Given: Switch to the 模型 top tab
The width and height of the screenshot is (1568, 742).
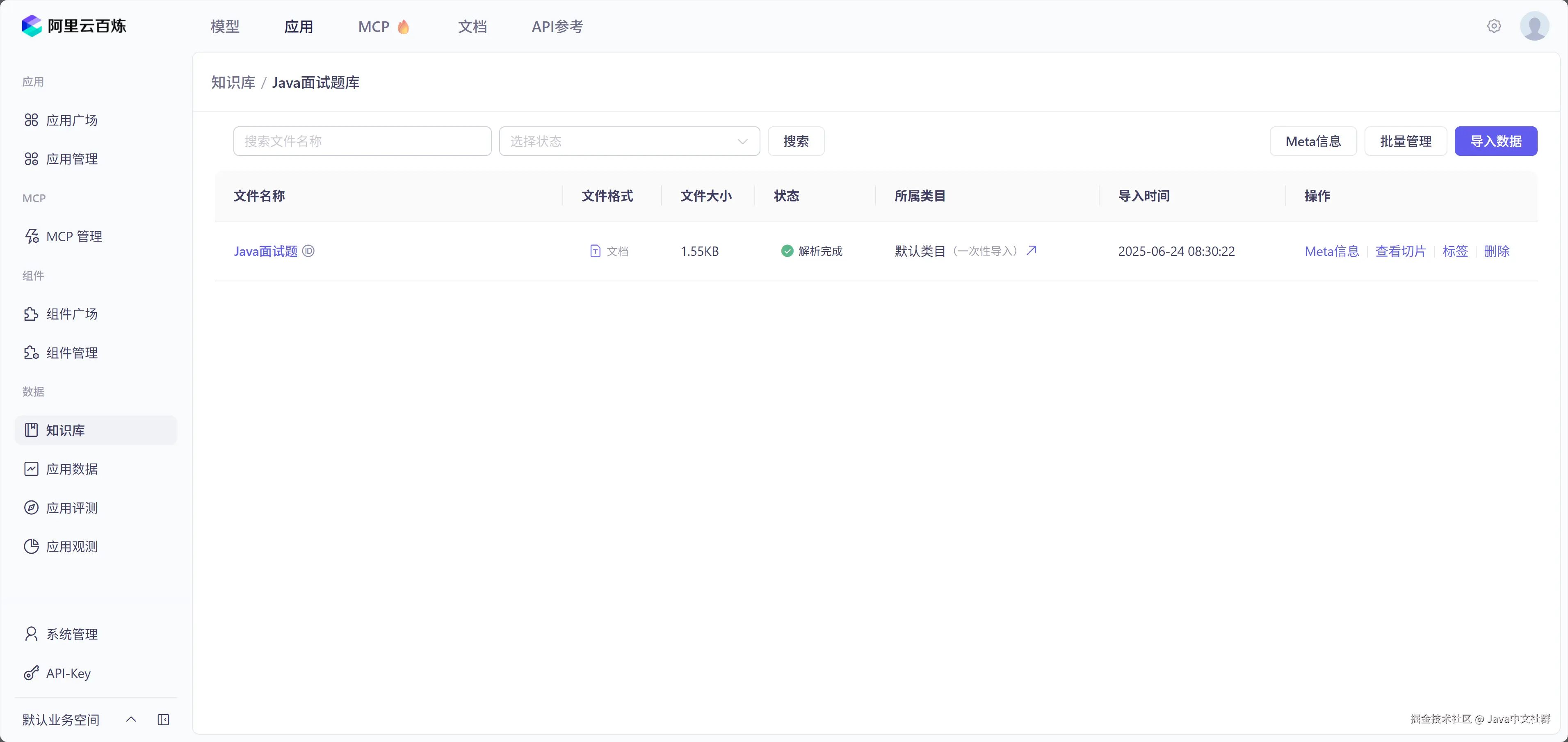Looking at the screenshot, I should pyautogui.click(x=225, y=27).
